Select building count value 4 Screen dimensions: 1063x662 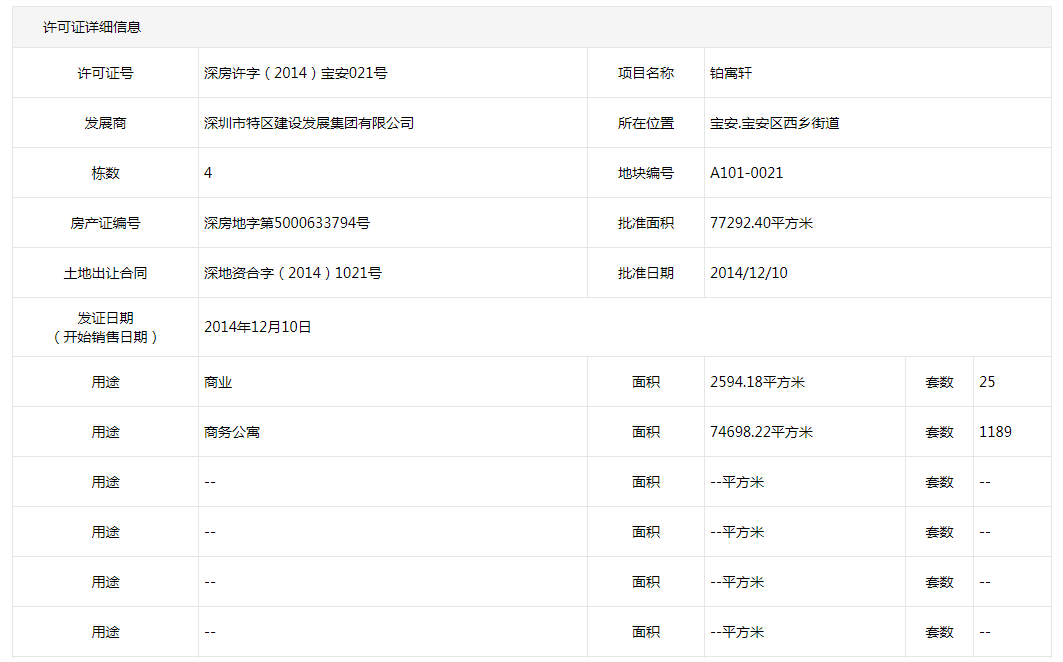208,173
